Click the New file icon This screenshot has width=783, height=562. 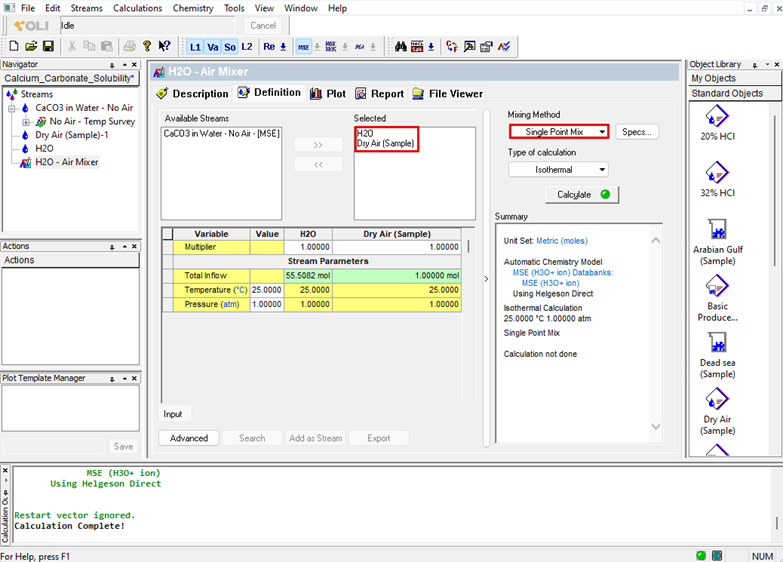[14, 46]
